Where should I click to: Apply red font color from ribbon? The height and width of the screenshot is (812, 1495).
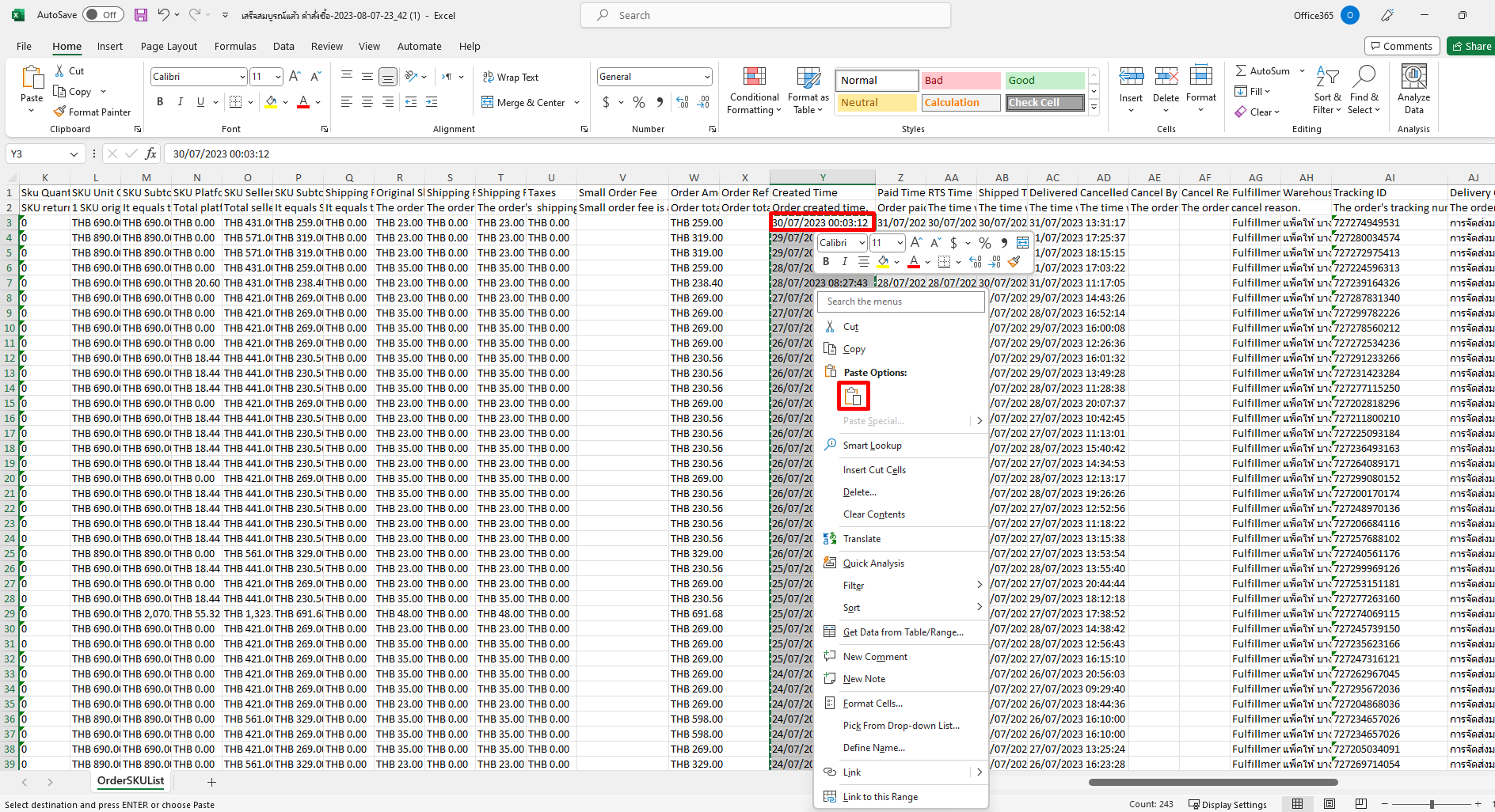coord(303,102)
